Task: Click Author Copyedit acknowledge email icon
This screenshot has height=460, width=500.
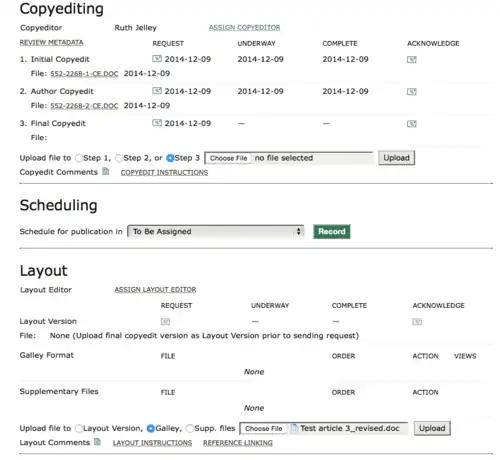Action: click(412, 91)
